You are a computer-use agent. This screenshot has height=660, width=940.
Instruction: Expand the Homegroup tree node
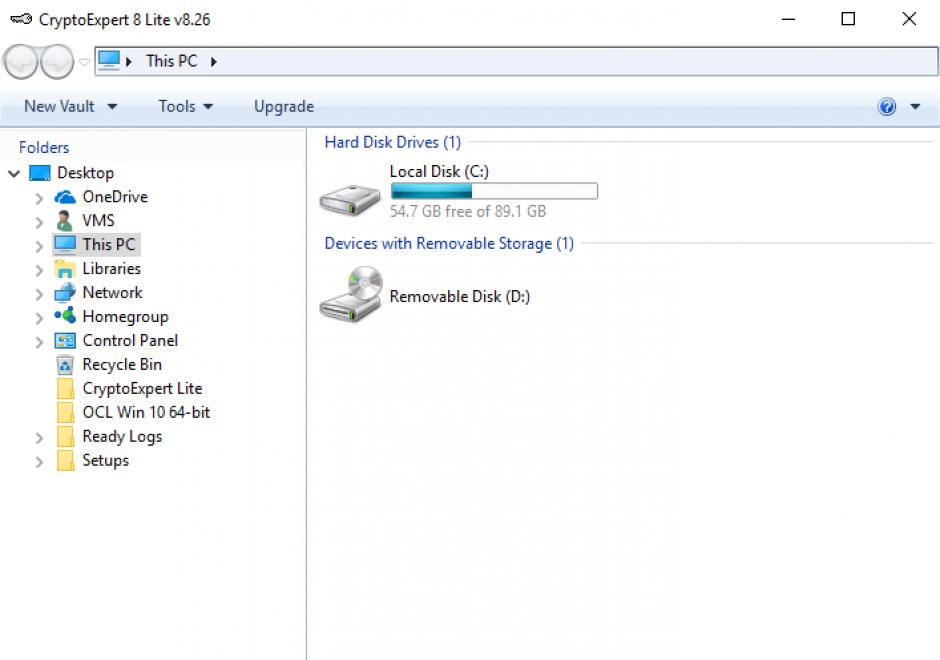pyautogui.click(x=40, y=318)
